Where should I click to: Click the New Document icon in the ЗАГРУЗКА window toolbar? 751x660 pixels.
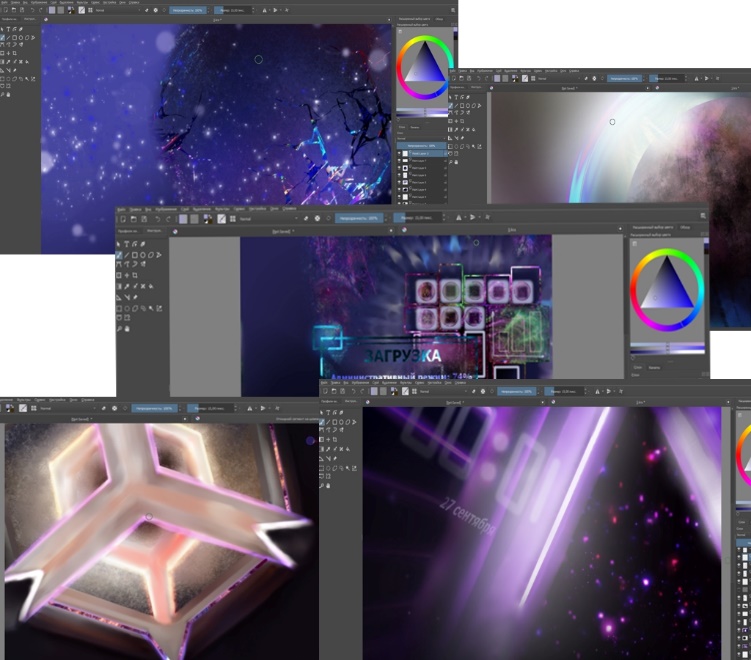pos(121,218)
